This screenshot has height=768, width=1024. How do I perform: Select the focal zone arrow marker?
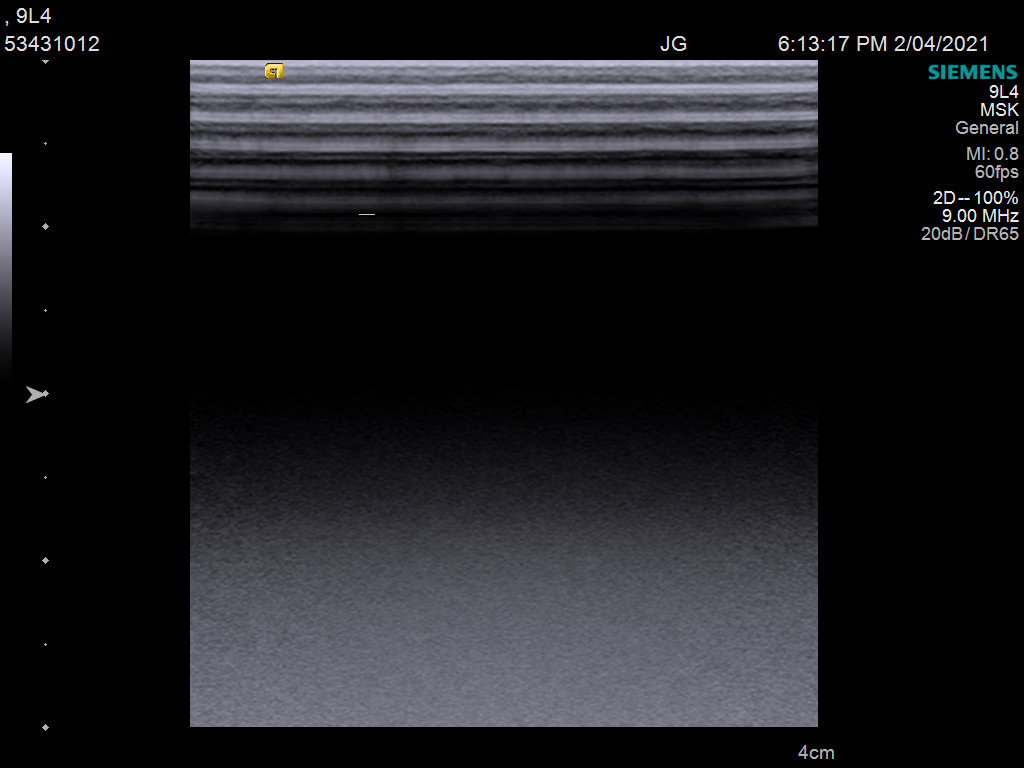36,395
